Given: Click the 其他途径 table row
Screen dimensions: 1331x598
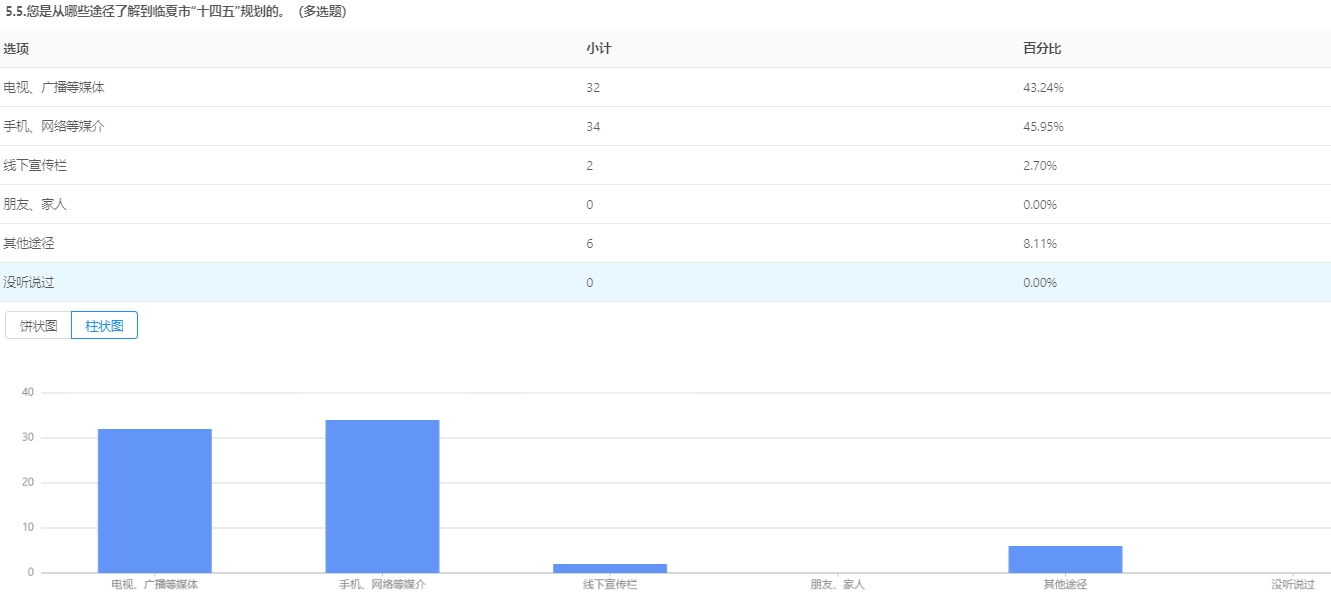Looking at the screenshot, I should (29, 244).
